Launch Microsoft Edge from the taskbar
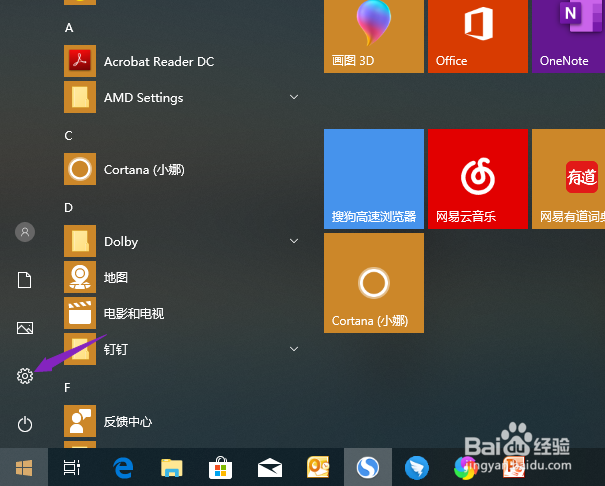The width and height of the screenshot is (605, 486). tap(123, 467)
